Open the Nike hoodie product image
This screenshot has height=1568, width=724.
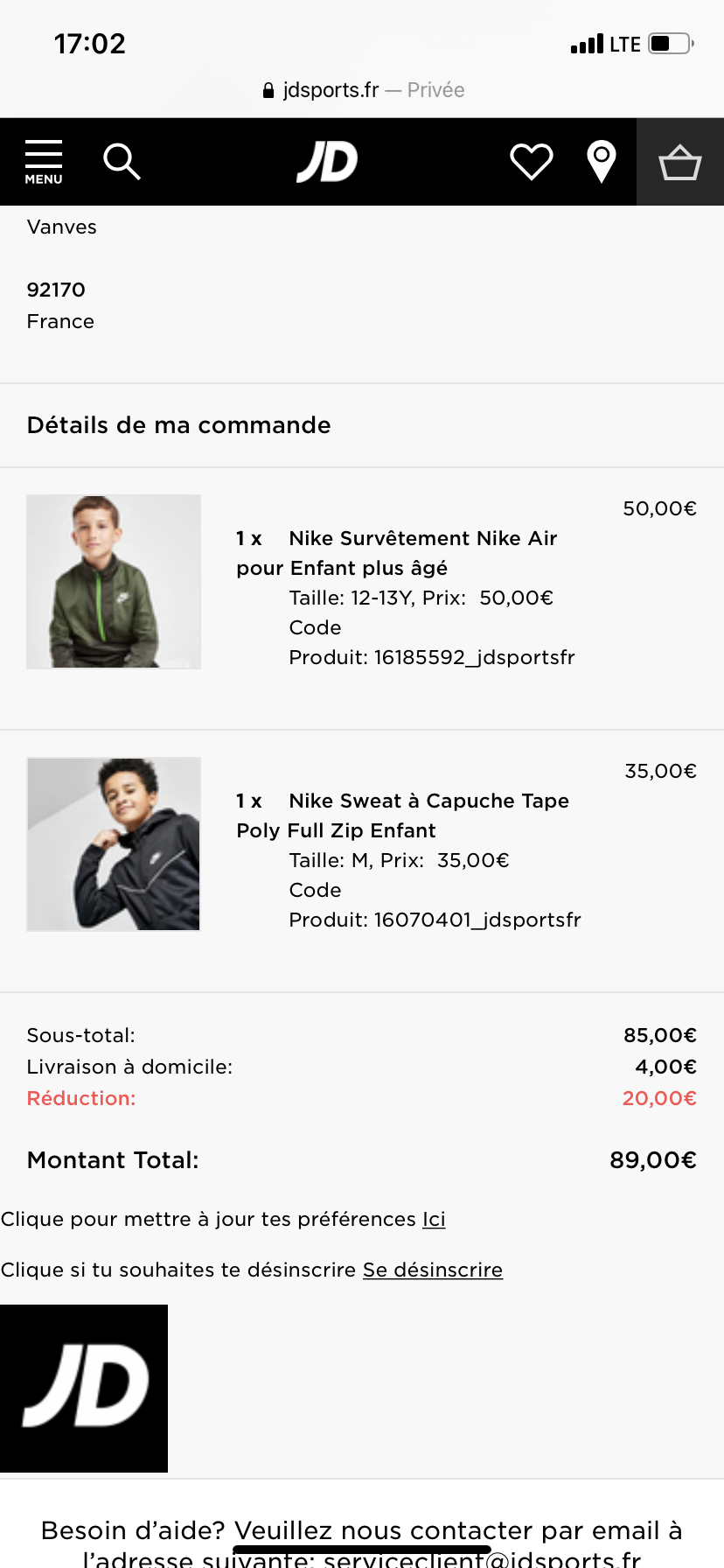(x=114, y=844)
